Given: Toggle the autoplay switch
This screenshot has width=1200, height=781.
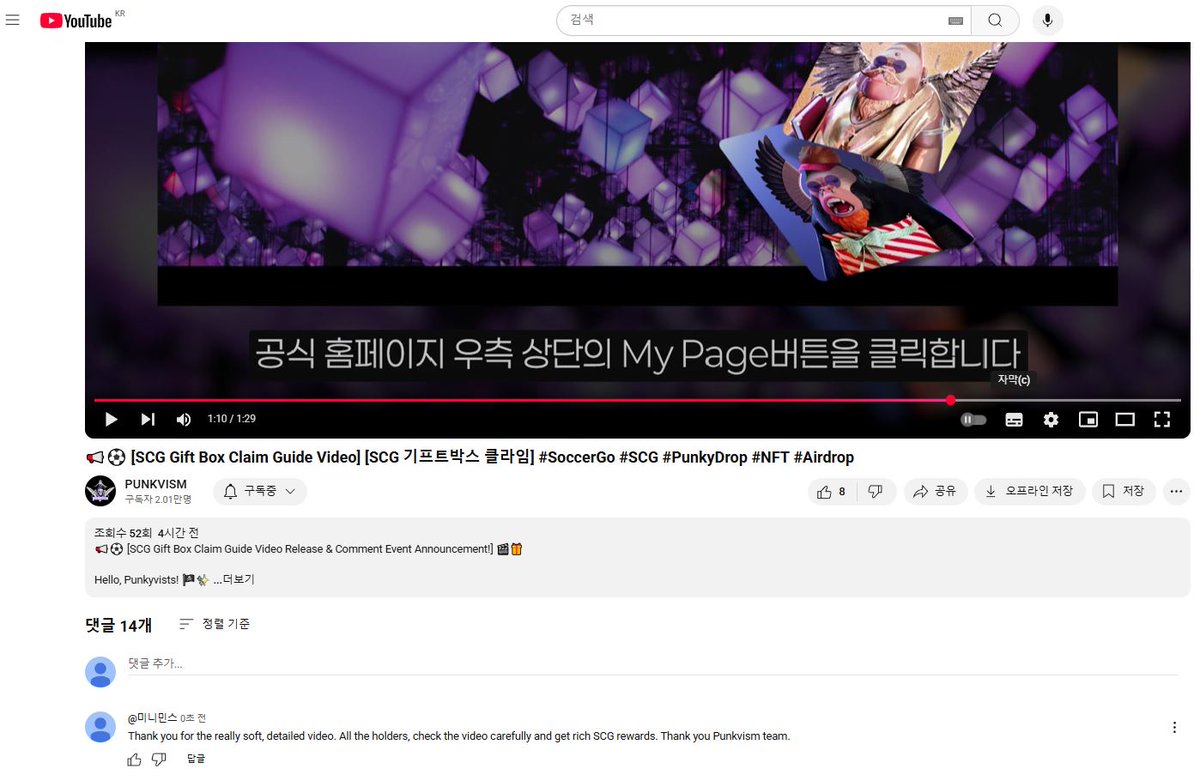Looking at the screenshot, I should pos(973,420).
